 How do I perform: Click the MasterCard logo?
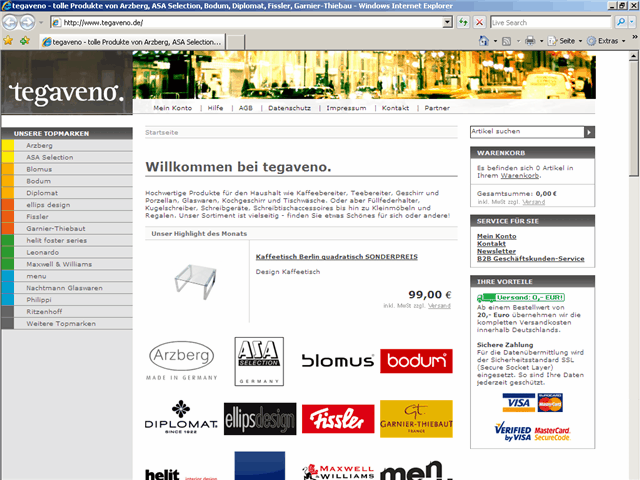[x=550, y=402]
